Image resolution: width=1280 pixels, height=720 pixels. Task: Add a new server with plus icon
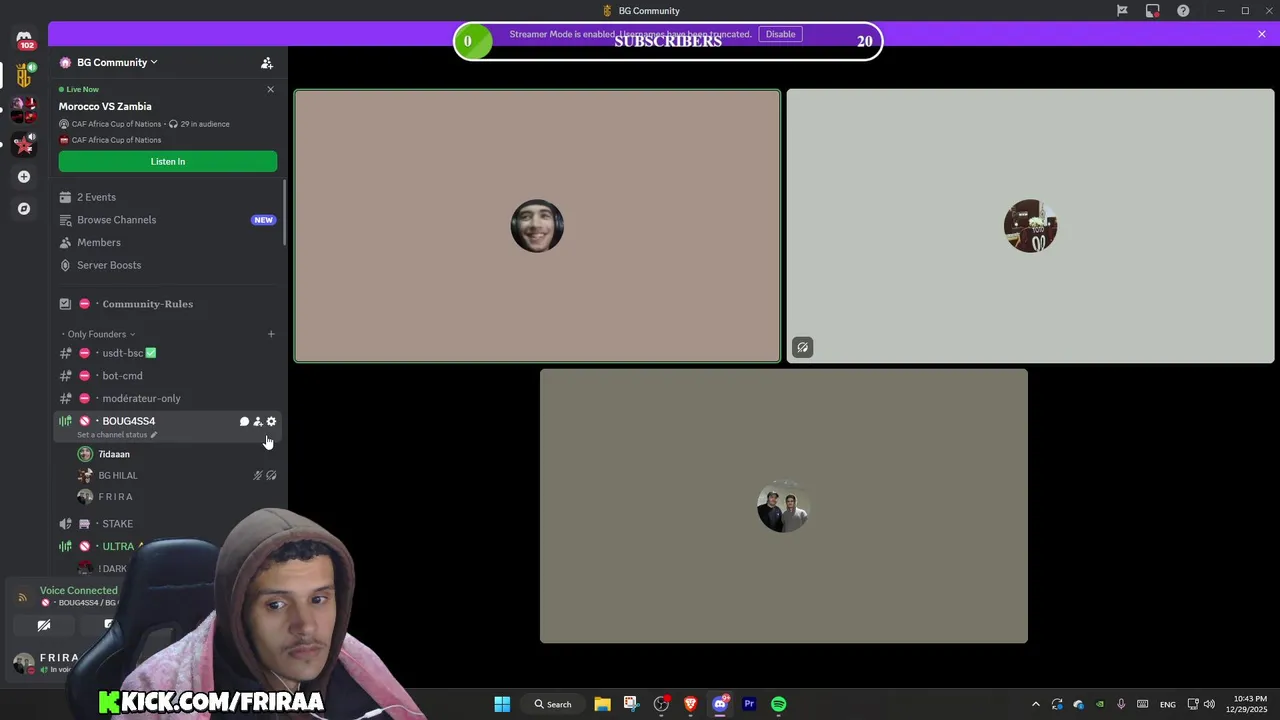[24, 177]
